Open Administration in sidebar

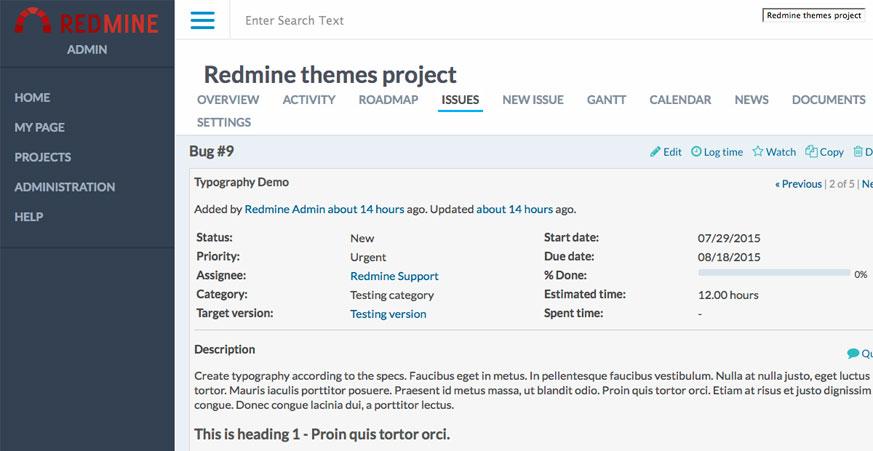pos(65,187)
